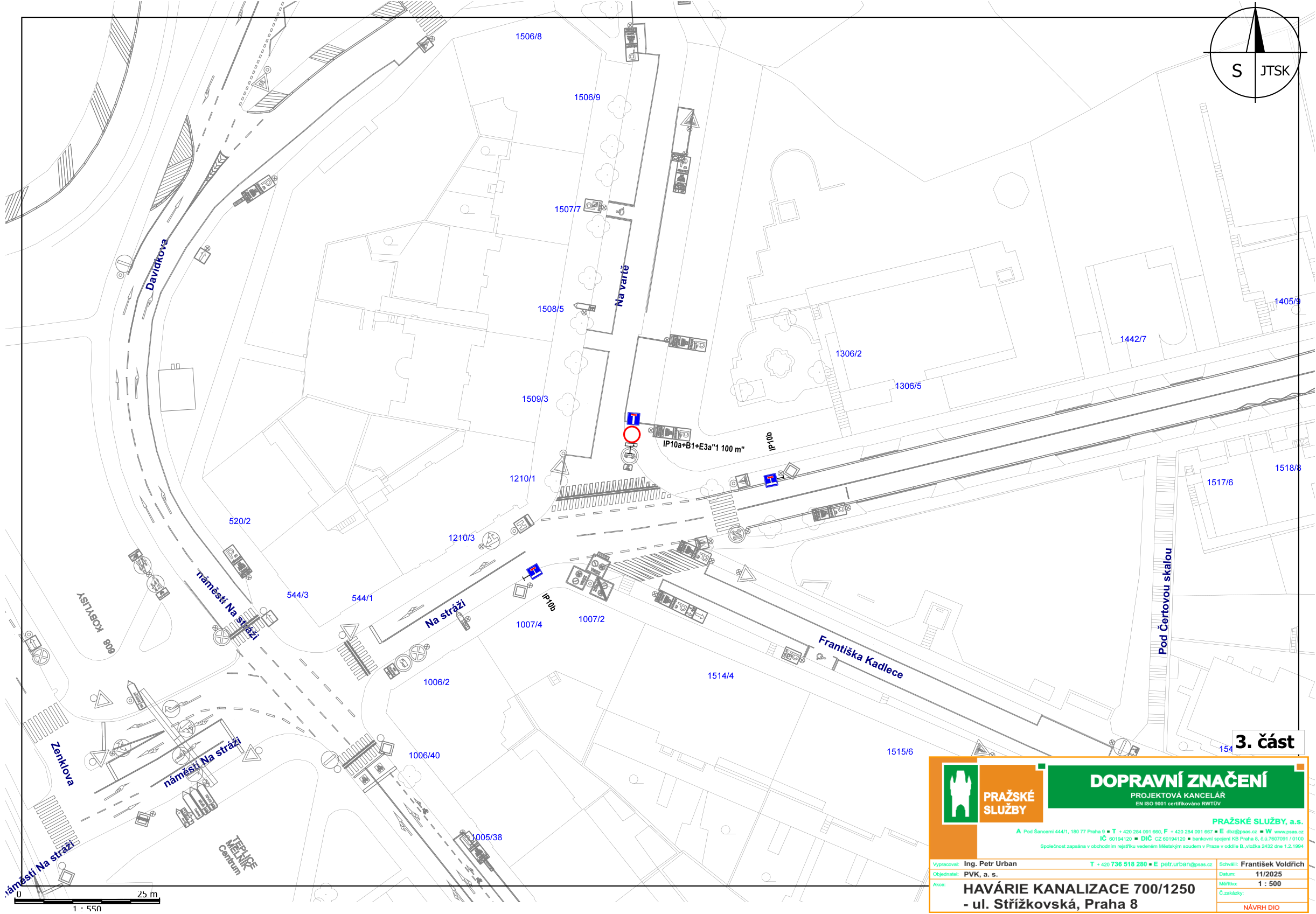Click the scale text '1 : 550'
1316x914 pixels.
pyautogui.click(x=87, y=909)
